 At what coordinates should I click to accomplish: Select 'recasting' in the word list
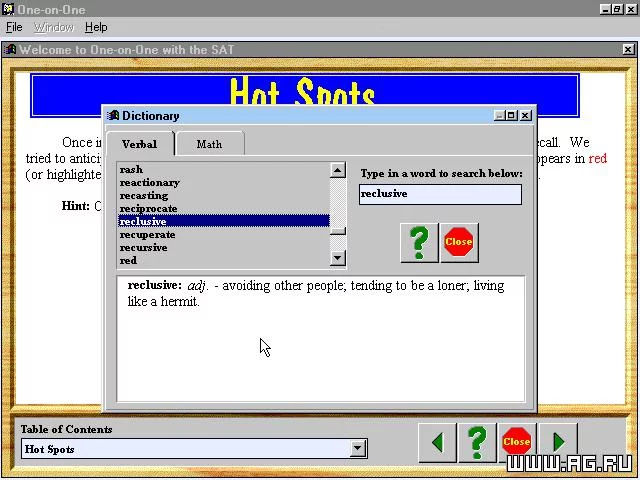[x=224, y=196]
